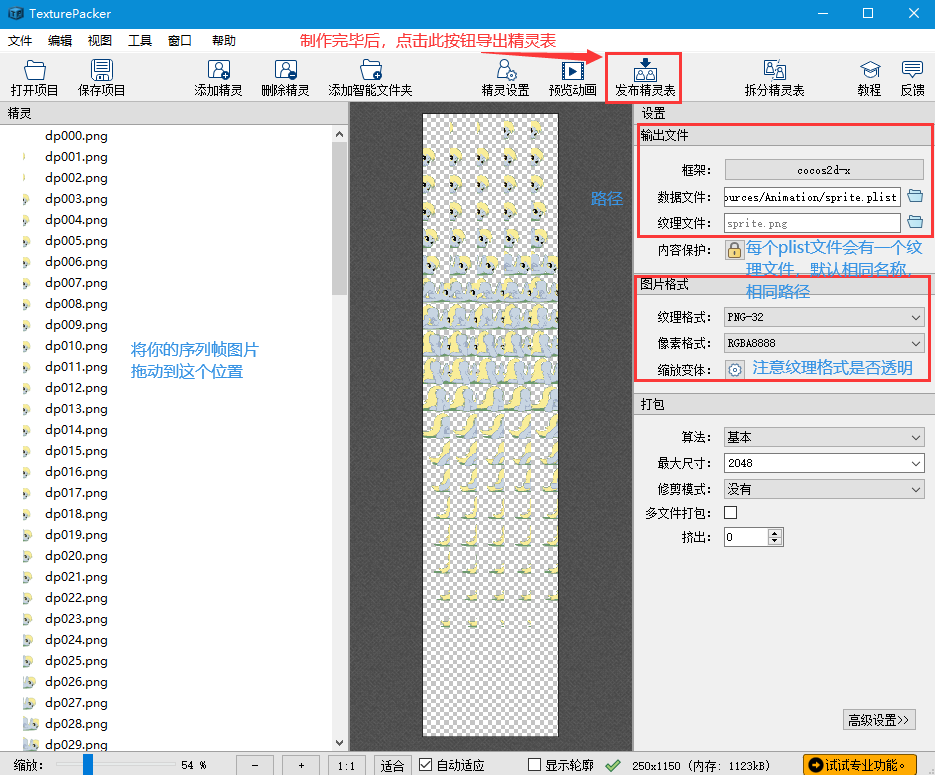Open the 反馈 feedback dialog
The height and width of the screenshot is (775, 935).
pyautogui.click(x=912, y=79)
